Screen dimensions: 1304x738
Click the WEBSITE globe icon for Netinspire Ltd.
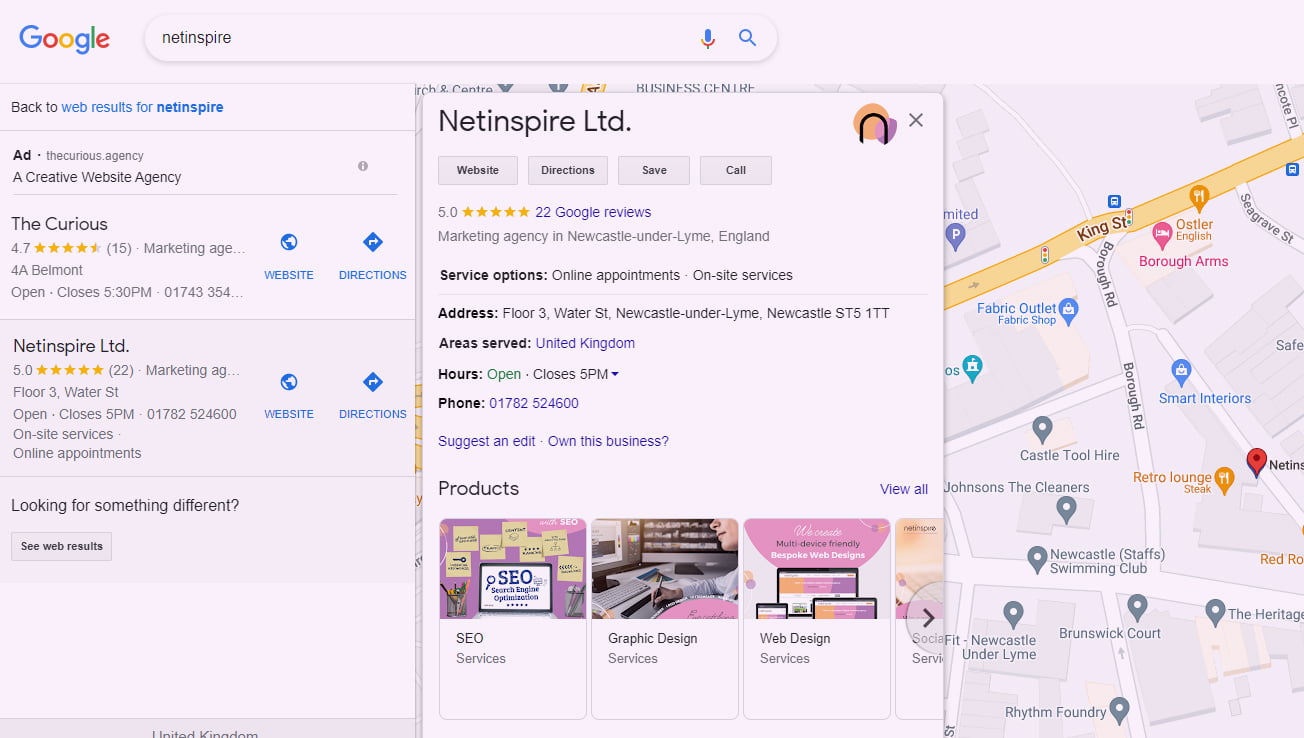(x=289, y=381)
